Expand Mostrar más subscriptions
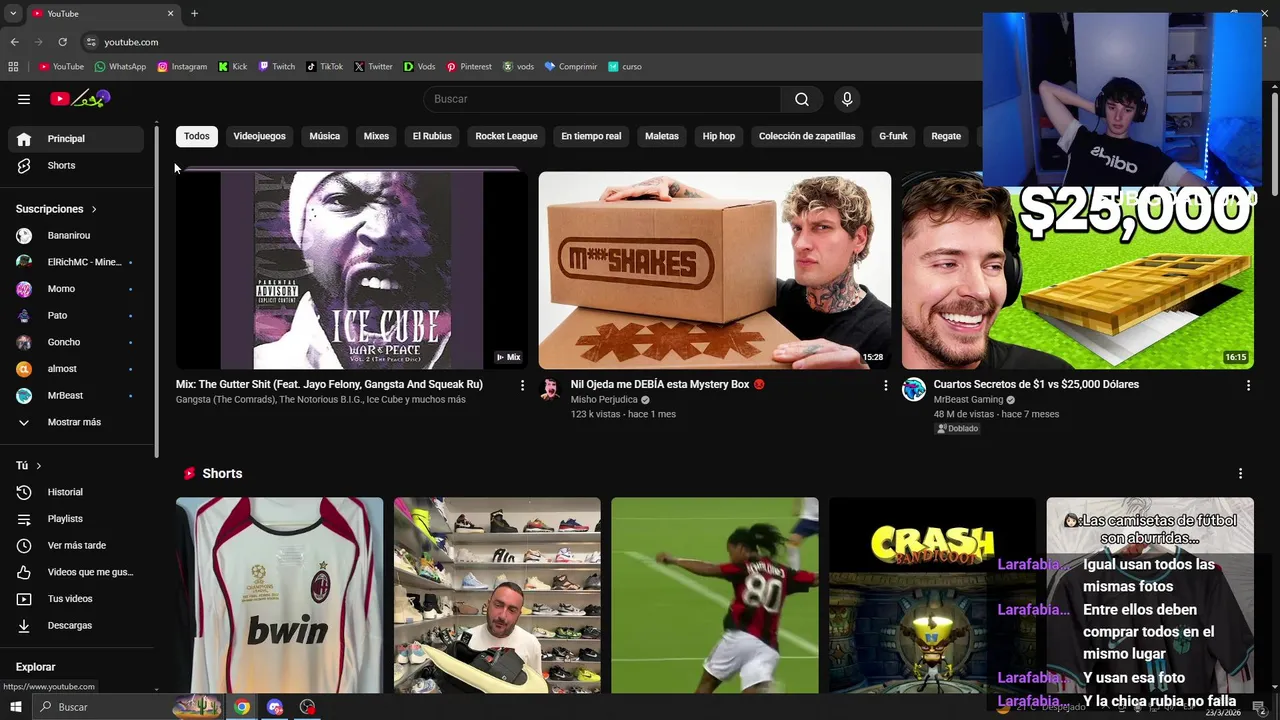 click(76, 422)
